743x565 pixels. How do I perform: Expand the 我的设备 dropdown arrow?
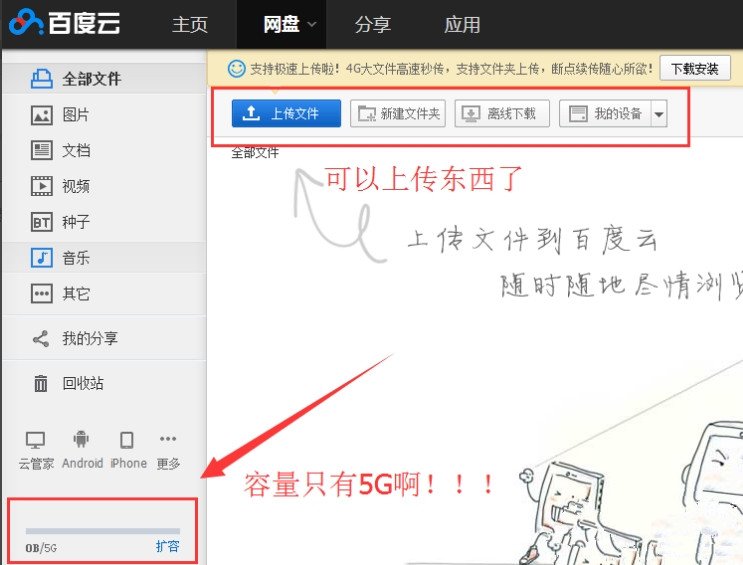(659, 114)
